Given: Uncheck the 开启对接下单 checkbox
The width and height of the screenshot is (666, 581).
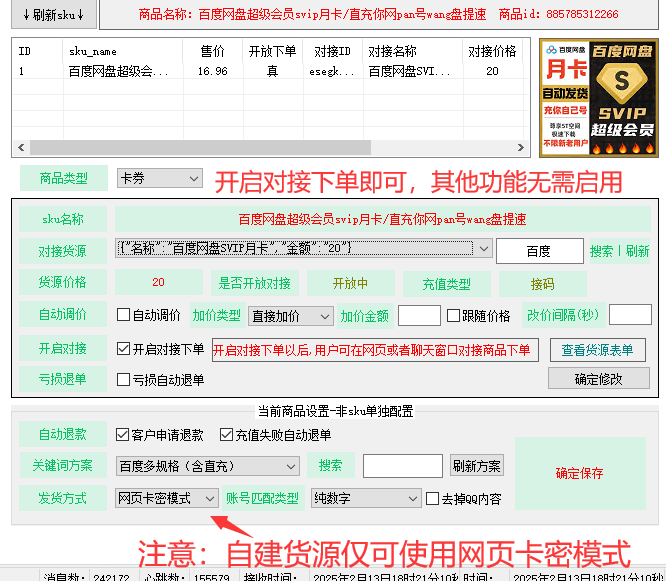Looking at the screenshot, I should pyautogui.click(x=123, y=349).
